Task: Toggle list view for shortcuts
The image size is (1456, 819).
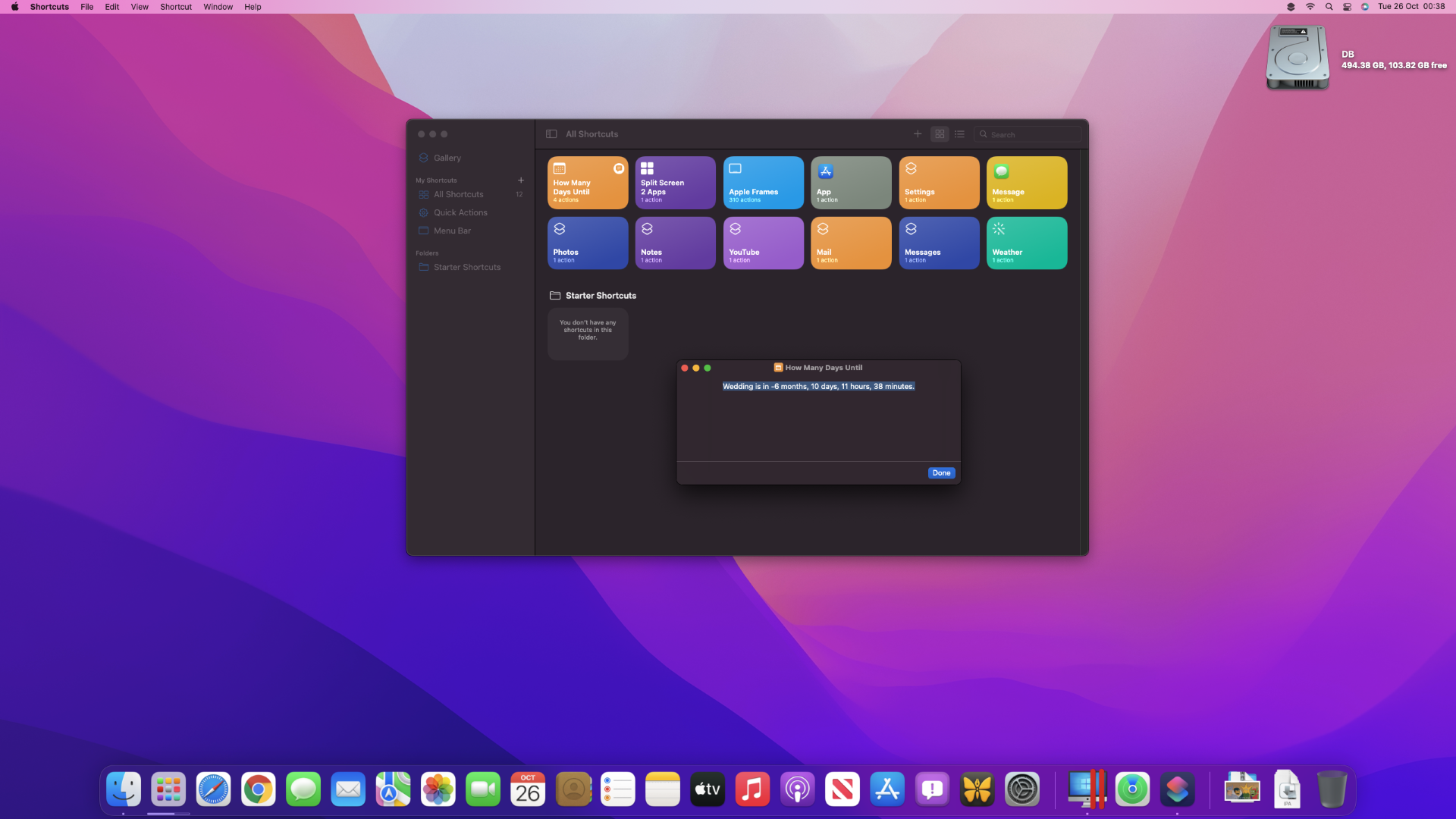Action: tap(960, 134)
